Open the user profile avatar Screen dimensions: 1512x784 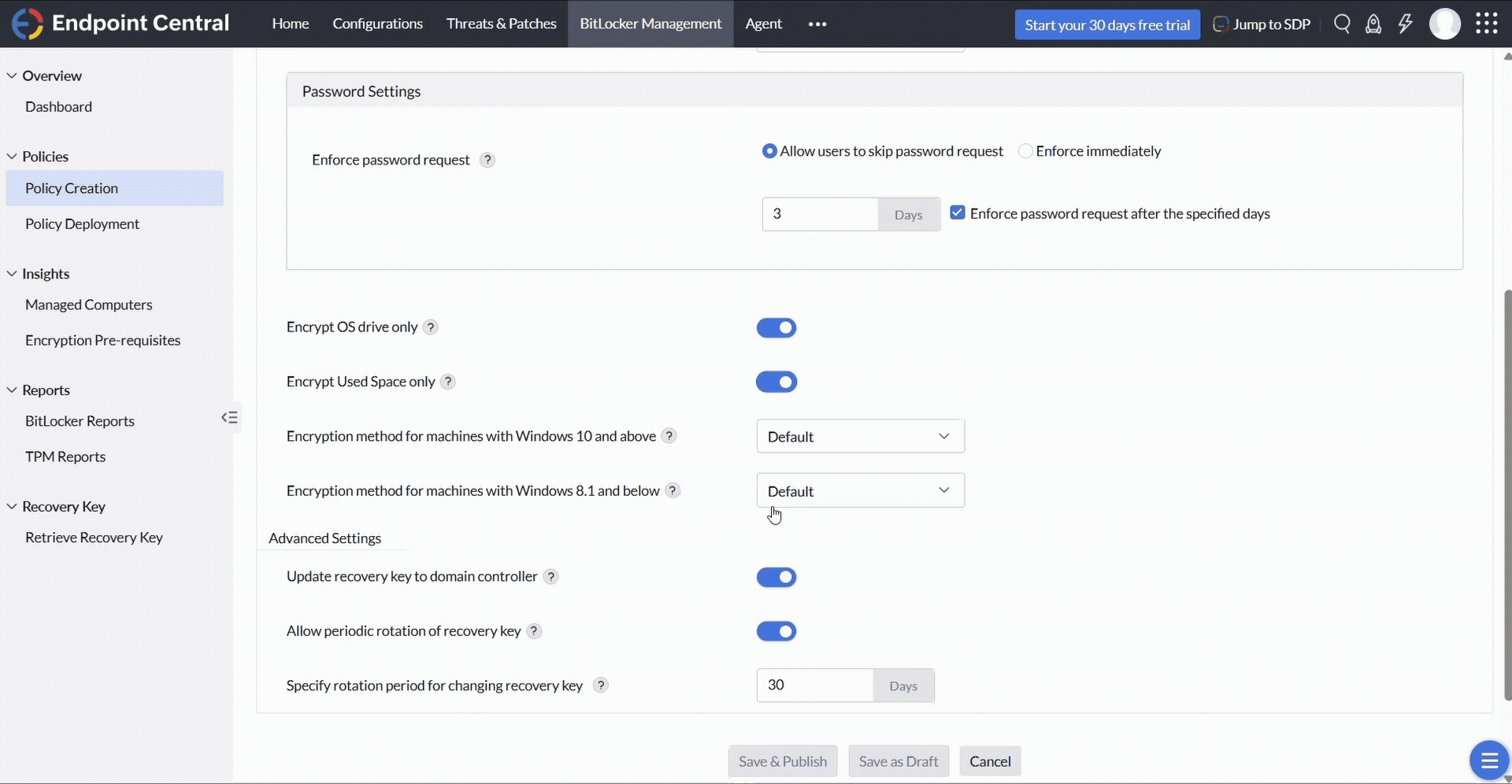pyautogui.click(x=1445, y=24)
